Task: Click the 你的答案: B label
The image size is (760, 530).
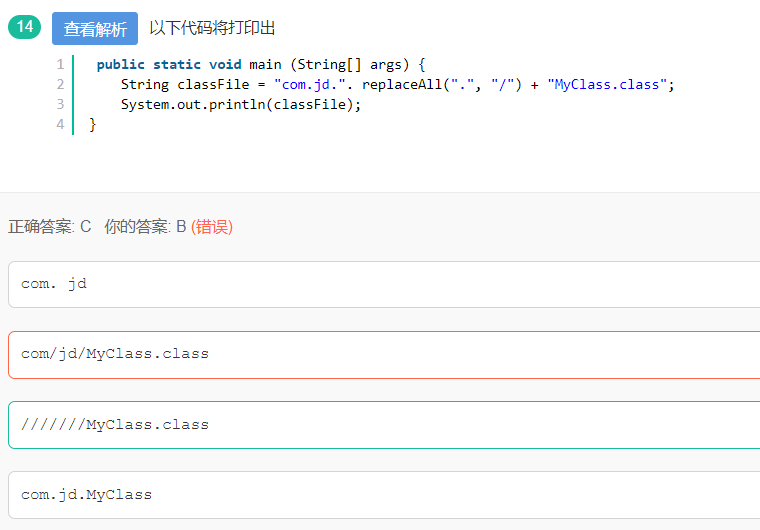Action: (145, 227)
